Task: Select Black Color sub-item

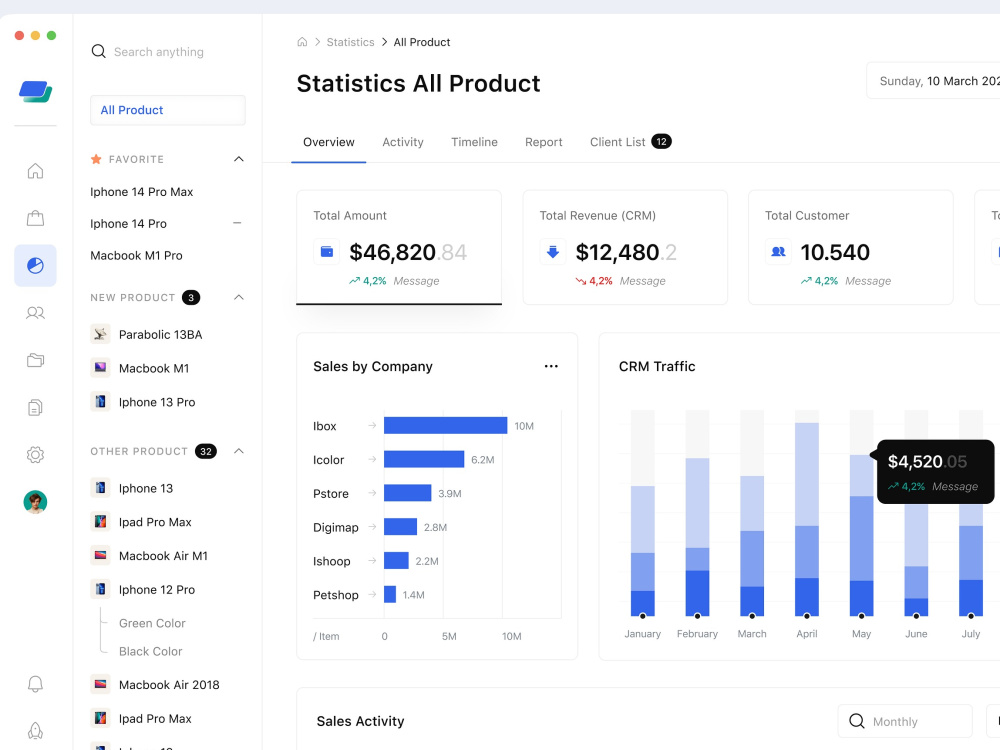Action: [x=151, y=651]
